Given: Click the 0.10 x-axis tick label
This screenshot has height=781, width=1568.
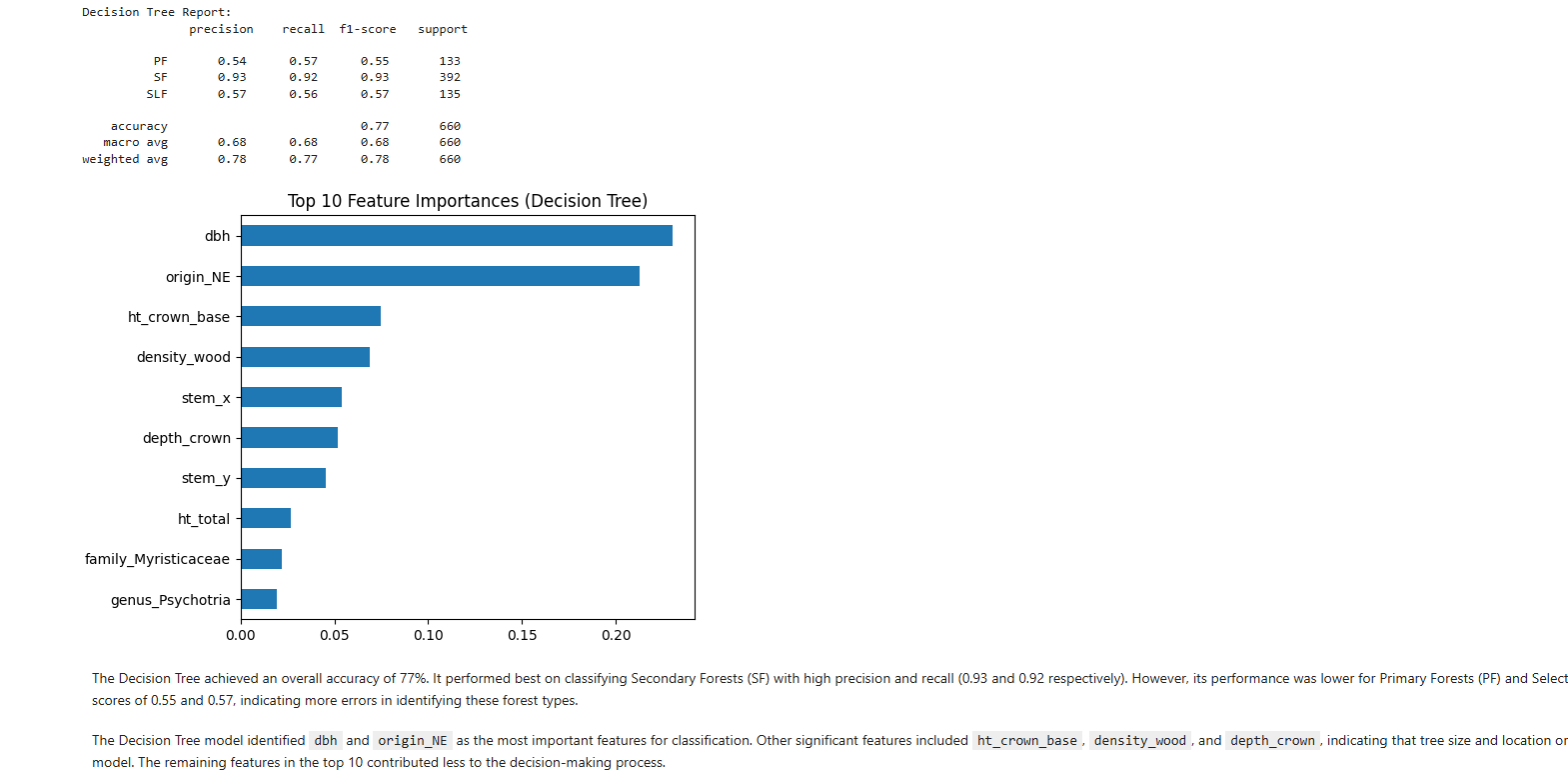Looking at the screenshot, I should [429, 635].
